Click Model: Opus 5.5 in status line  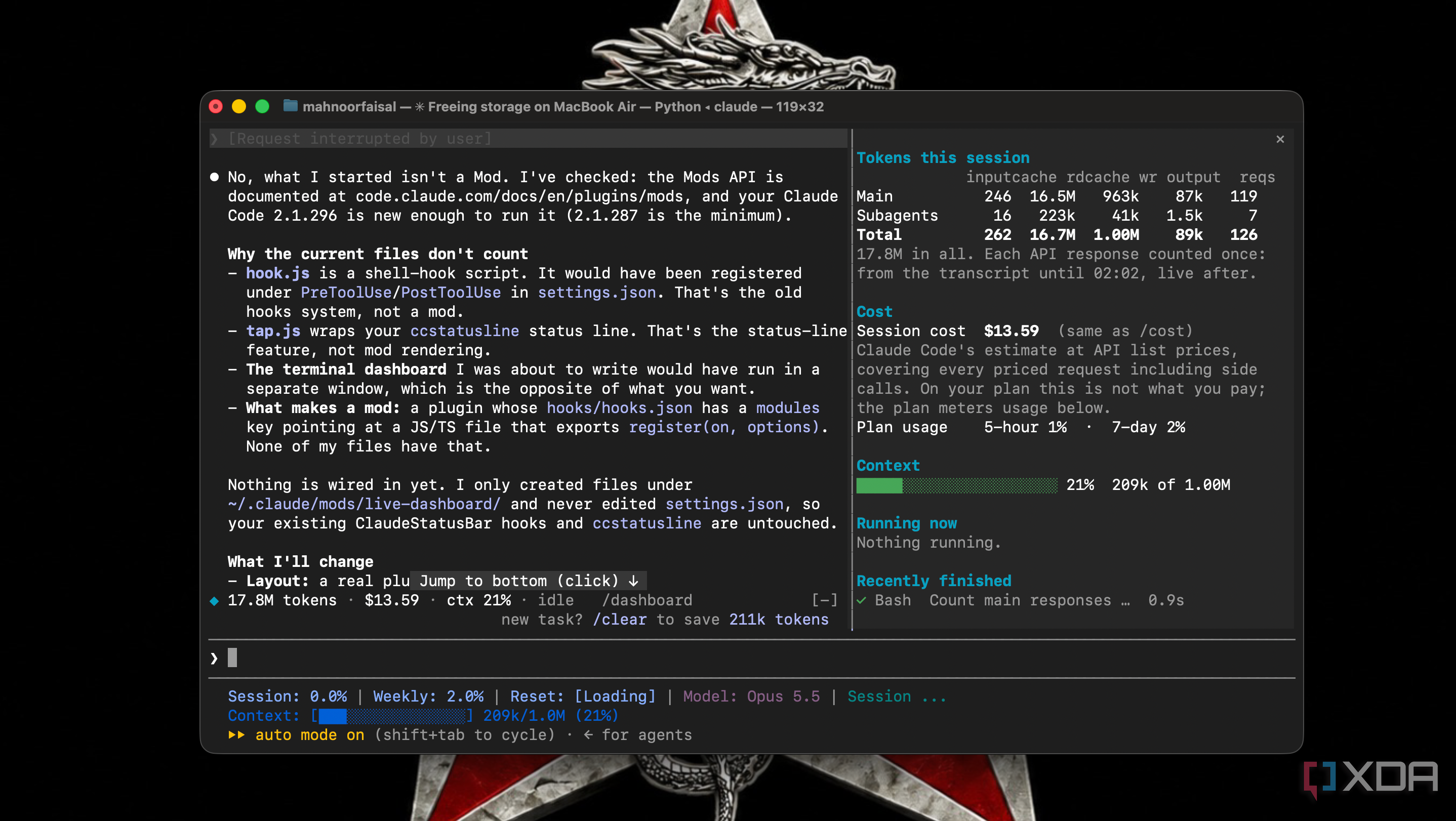pos(751,696)
